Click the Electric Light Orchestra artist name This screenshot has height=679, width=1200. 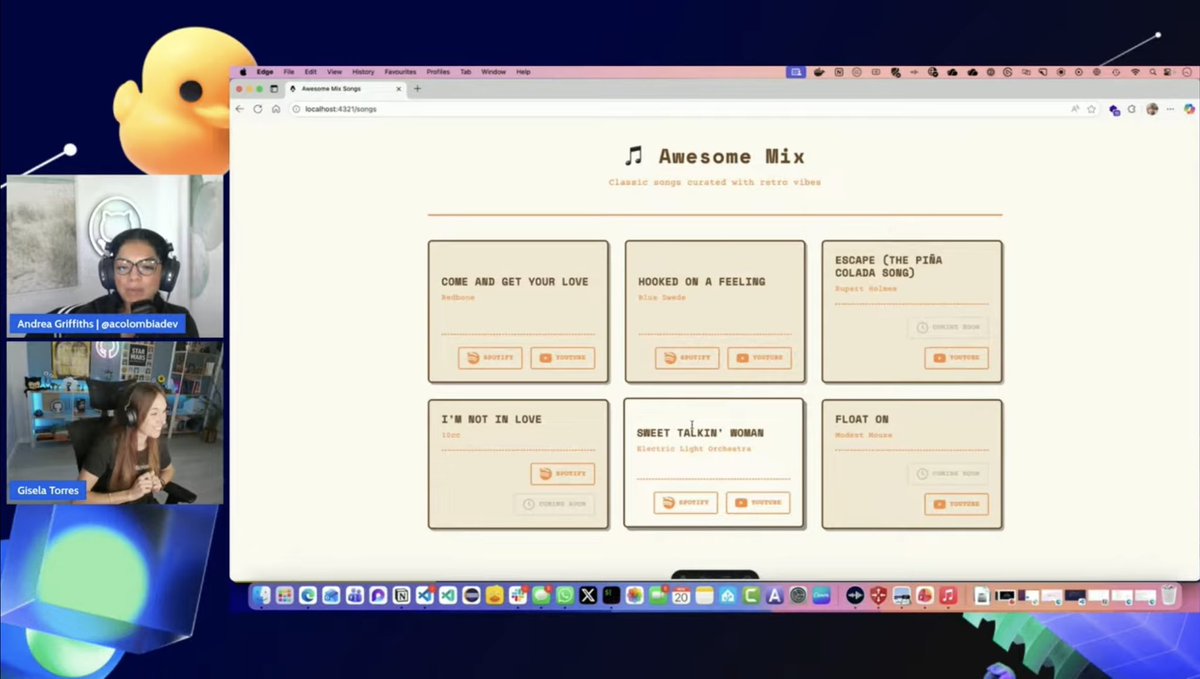coord(694,449)
